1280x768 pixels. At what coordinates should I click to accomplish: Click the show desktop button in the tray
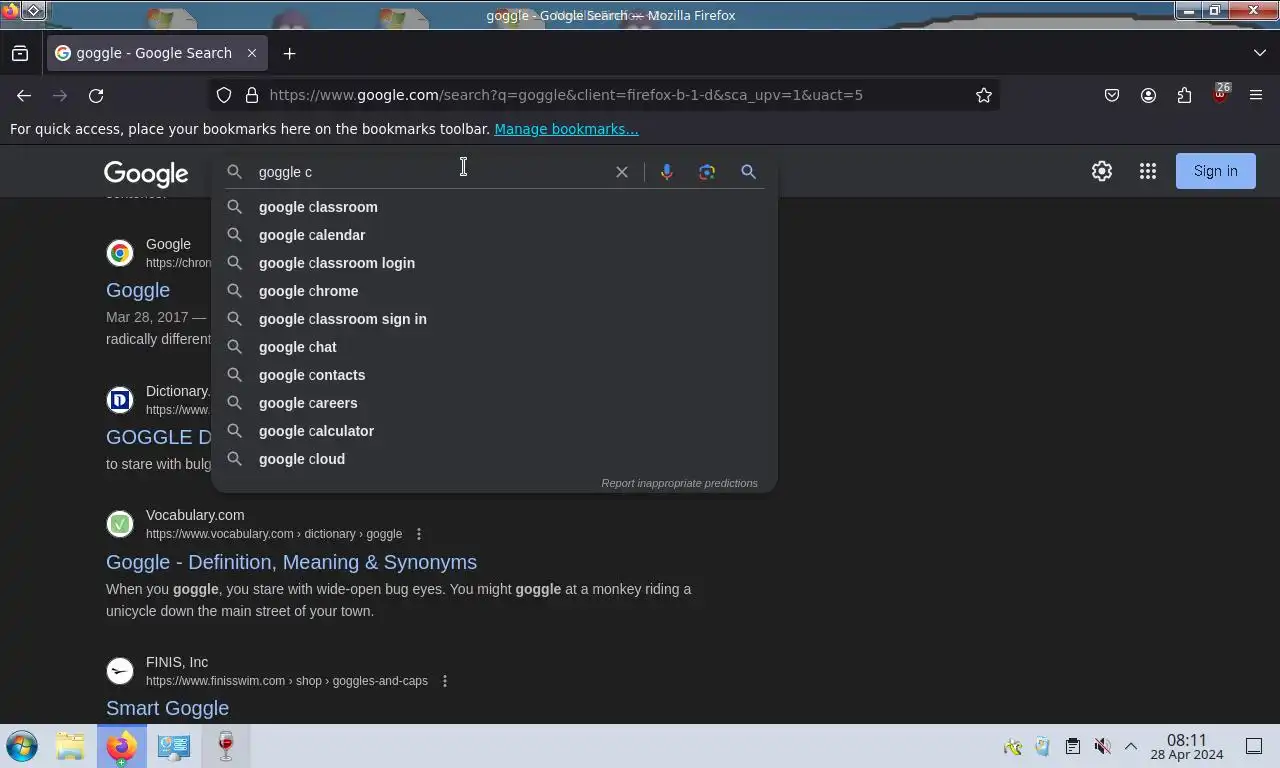(1254, 746)
